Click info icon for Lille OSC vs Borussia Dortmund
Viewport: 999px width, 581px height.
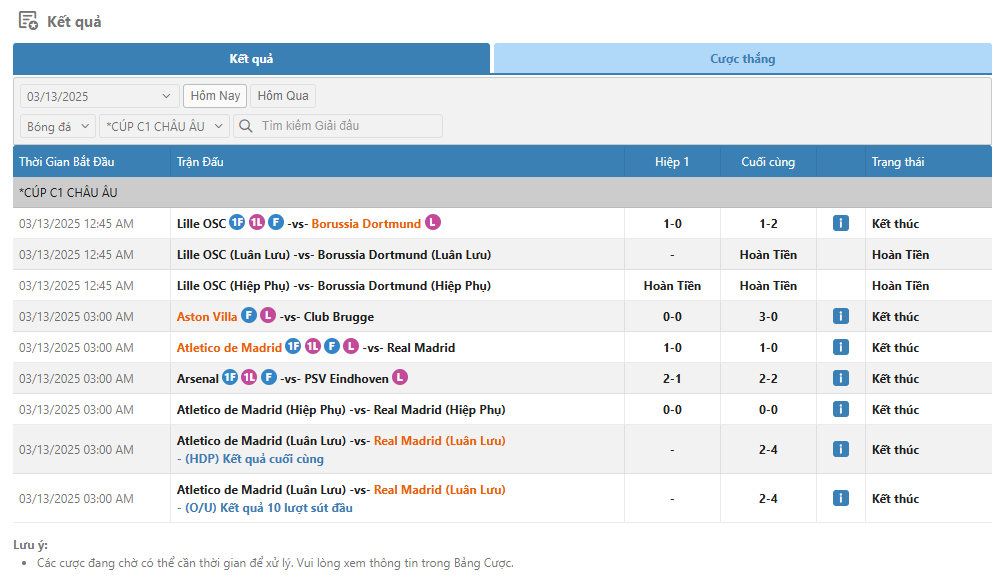click(x=840, y=223)
